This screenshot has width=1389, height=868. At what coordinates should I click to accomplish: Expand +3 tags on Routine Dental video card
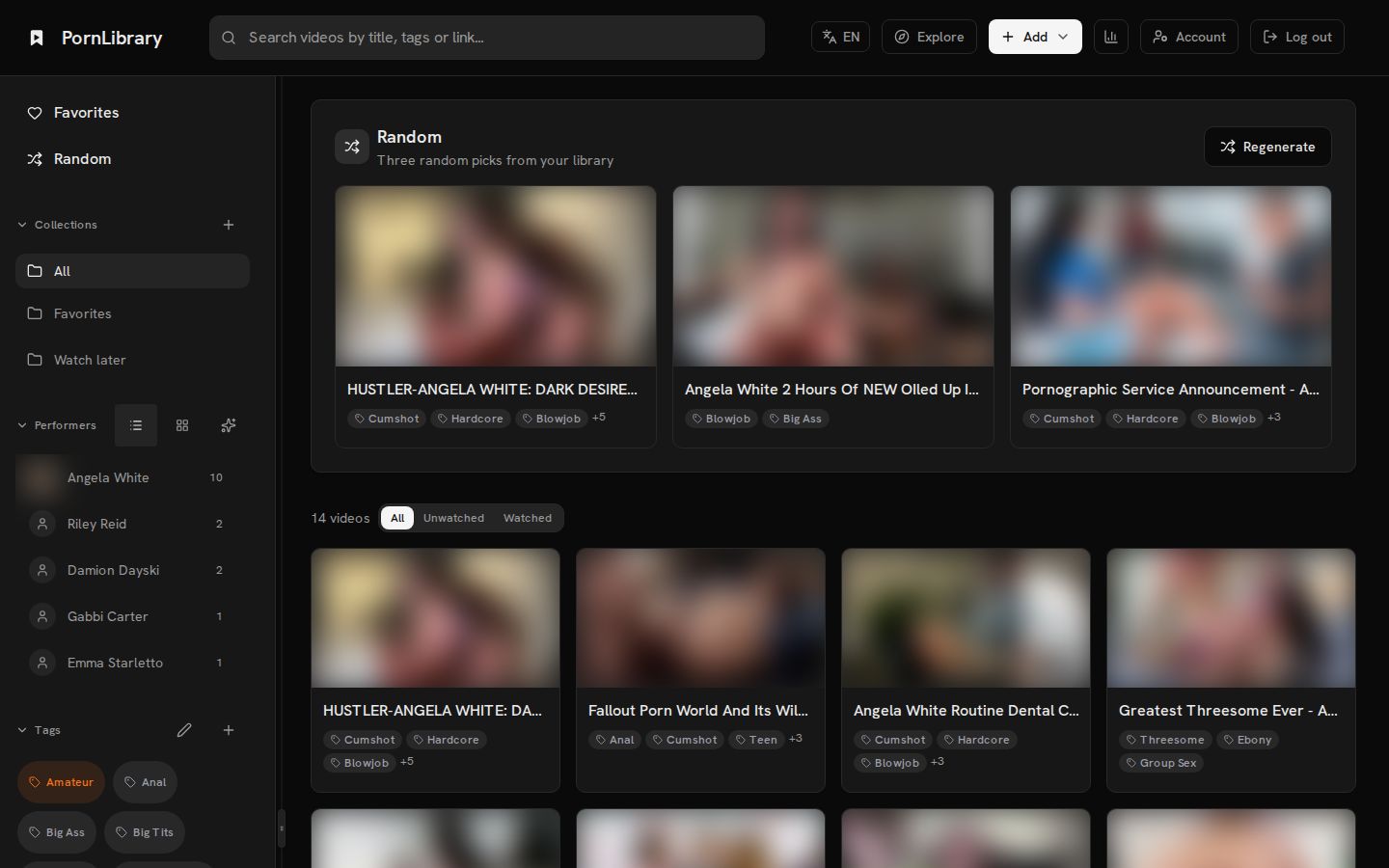[x=938, y=762]
